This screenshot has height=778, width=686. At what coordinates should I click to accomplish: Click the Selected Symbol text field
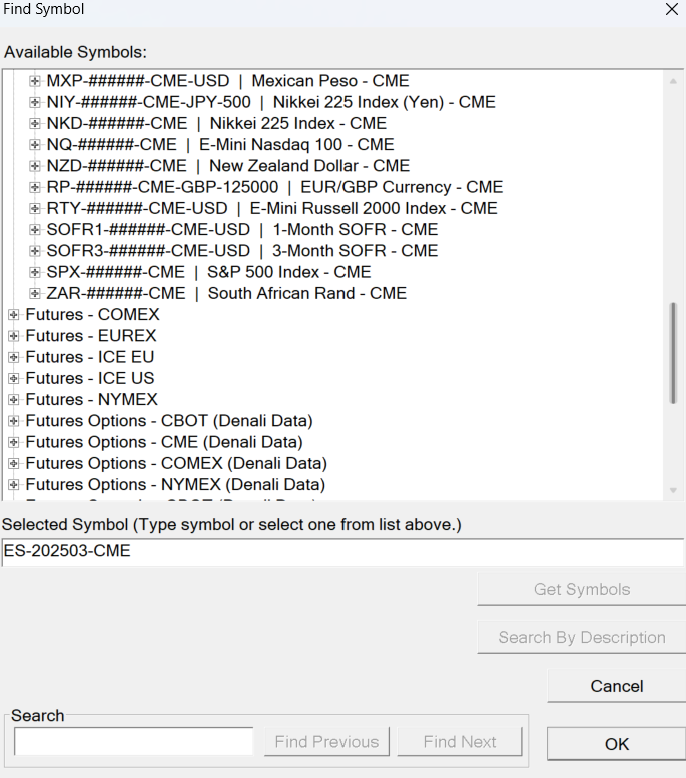342,551
